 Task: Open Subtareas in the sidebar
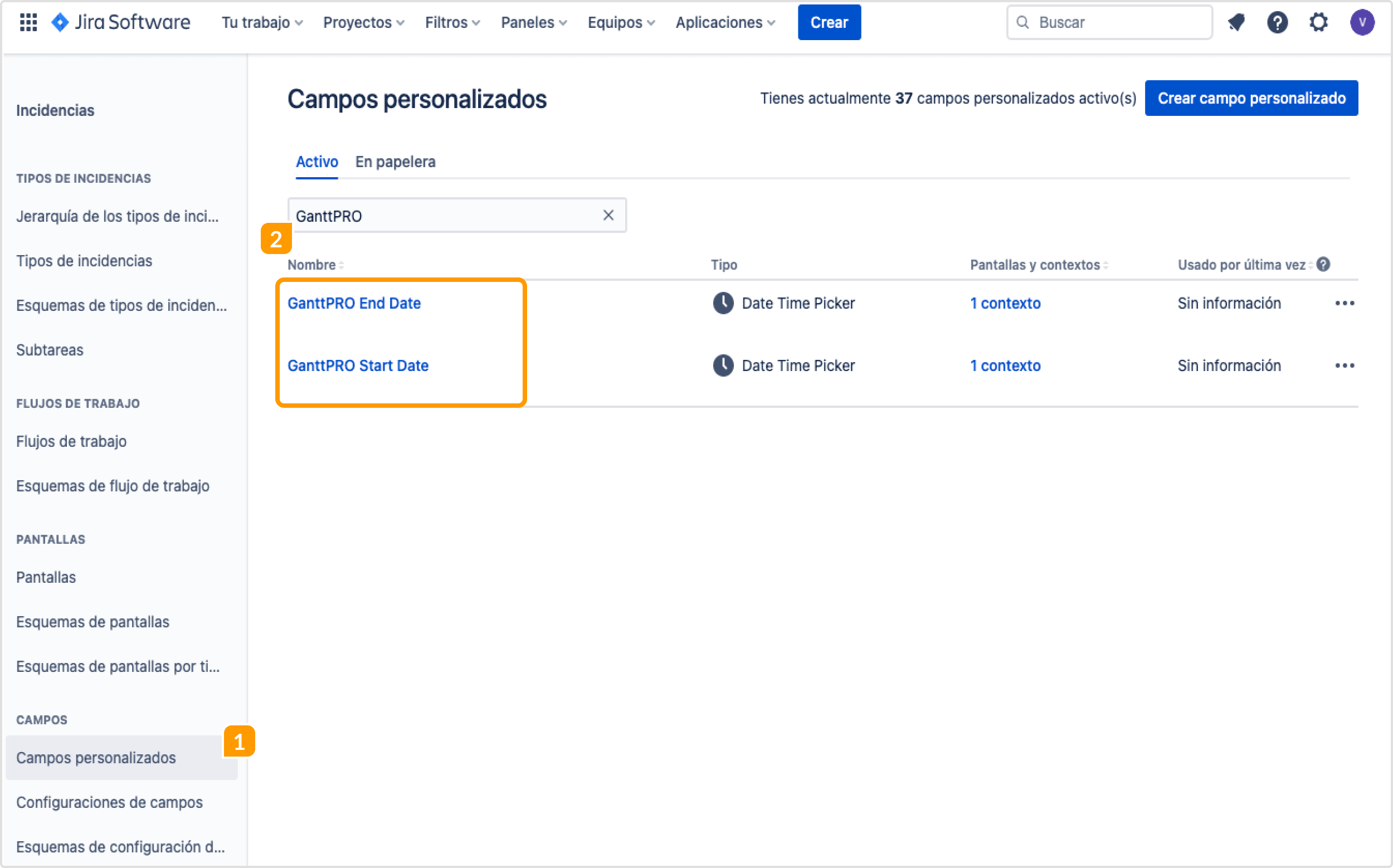[x=50, y=350]
